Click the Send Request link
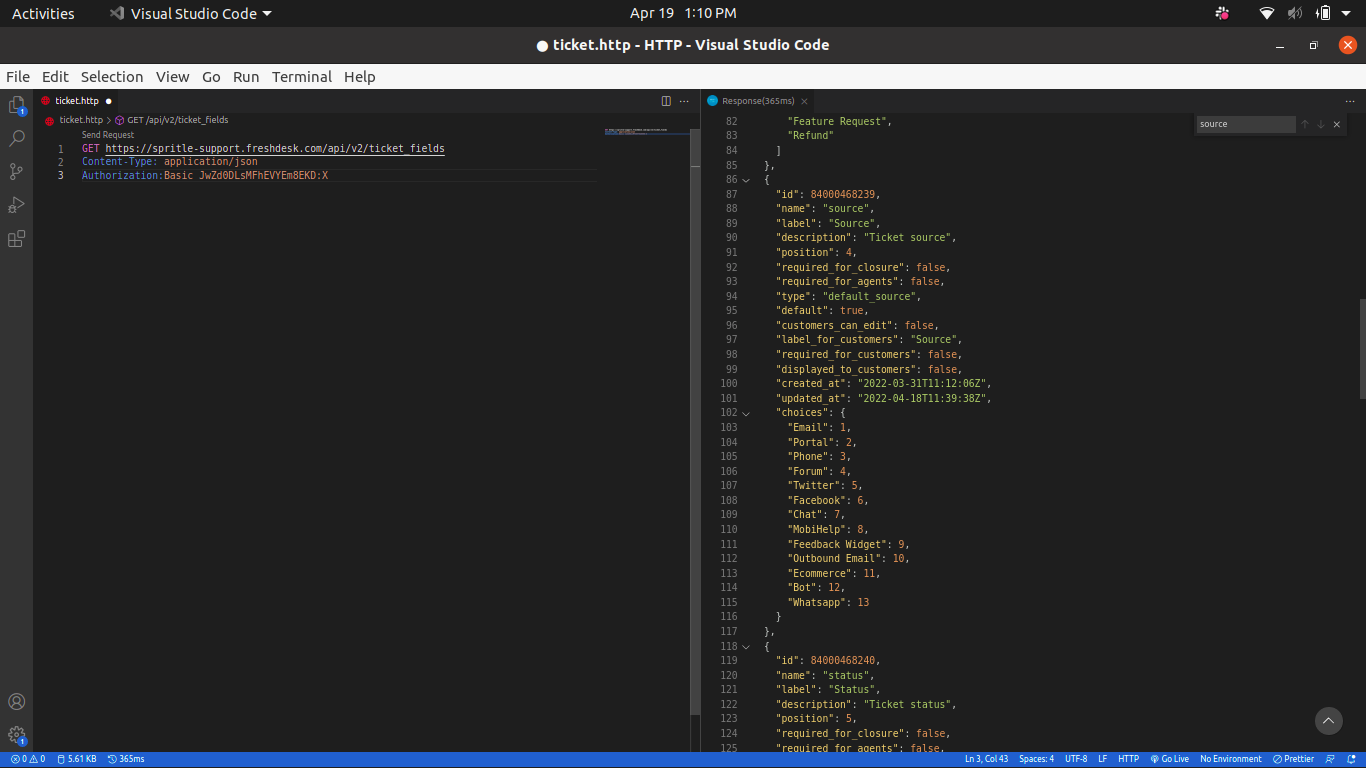 pos(108,135)
